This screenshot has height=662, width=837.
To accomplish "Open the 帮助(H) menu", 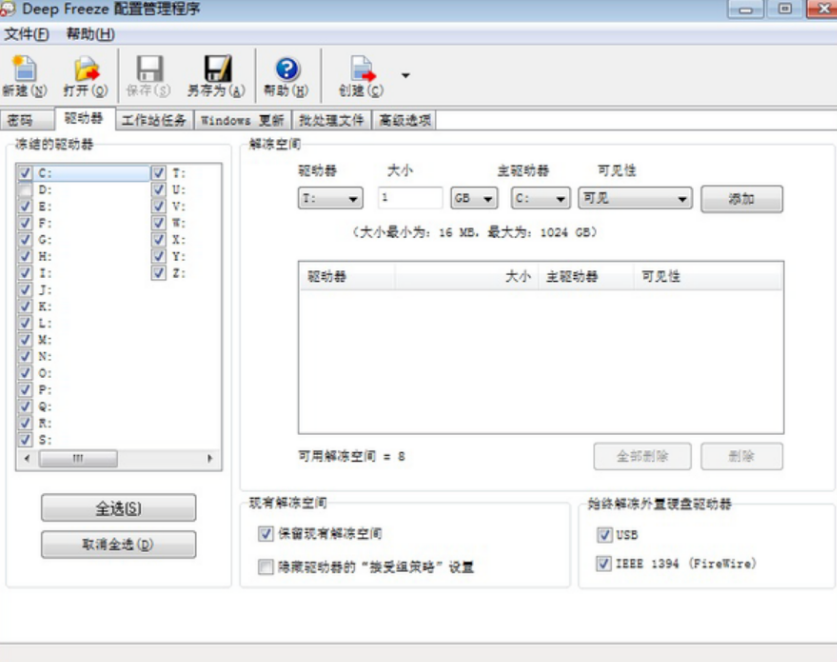I will (90, 34).
